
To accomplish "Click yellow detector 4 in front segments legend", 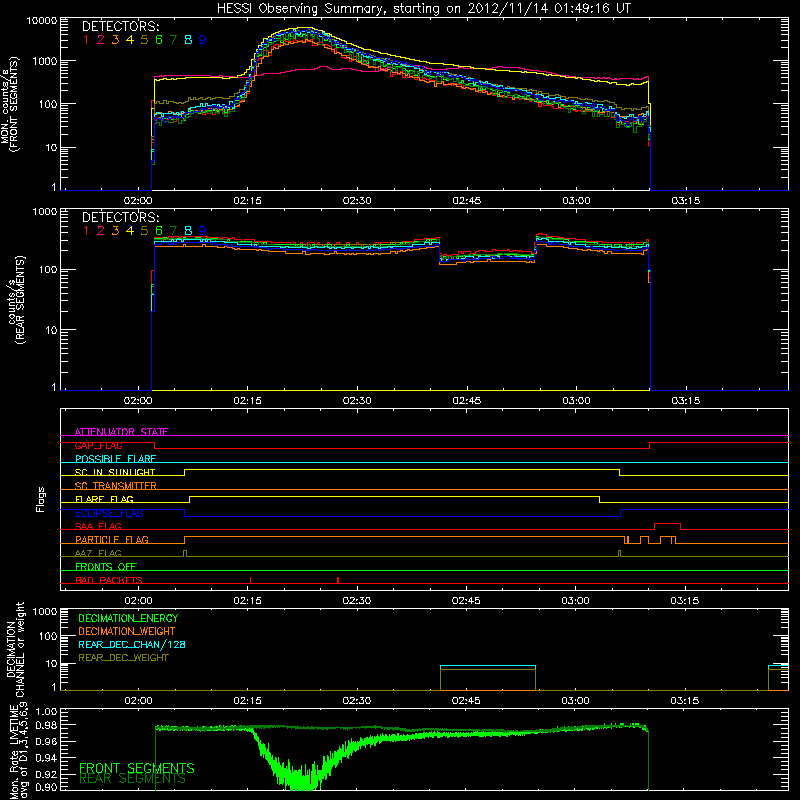I will point(130,40).
